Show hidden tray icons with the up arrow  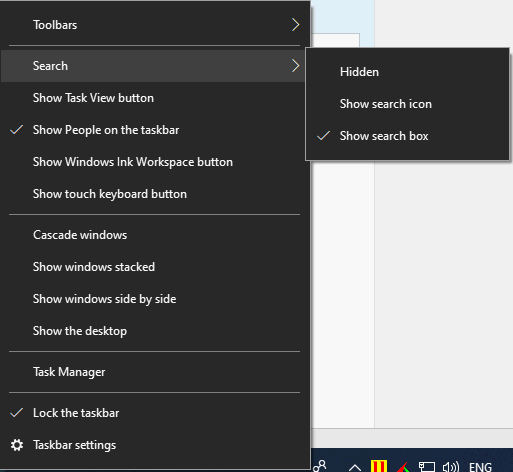355,467
